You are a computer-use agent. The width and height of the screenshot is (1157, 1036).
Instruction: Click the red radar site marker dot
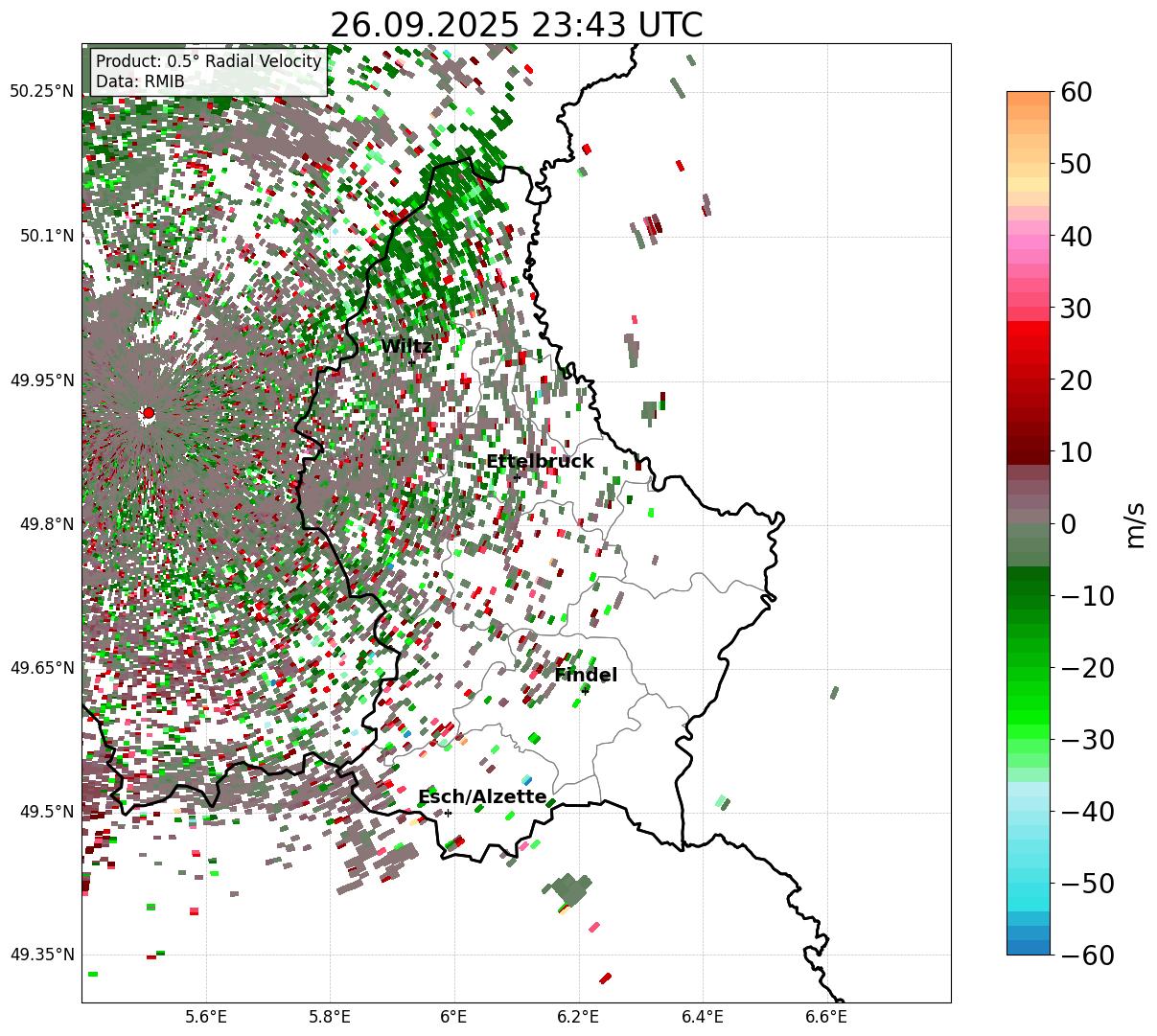coord(148,413)
